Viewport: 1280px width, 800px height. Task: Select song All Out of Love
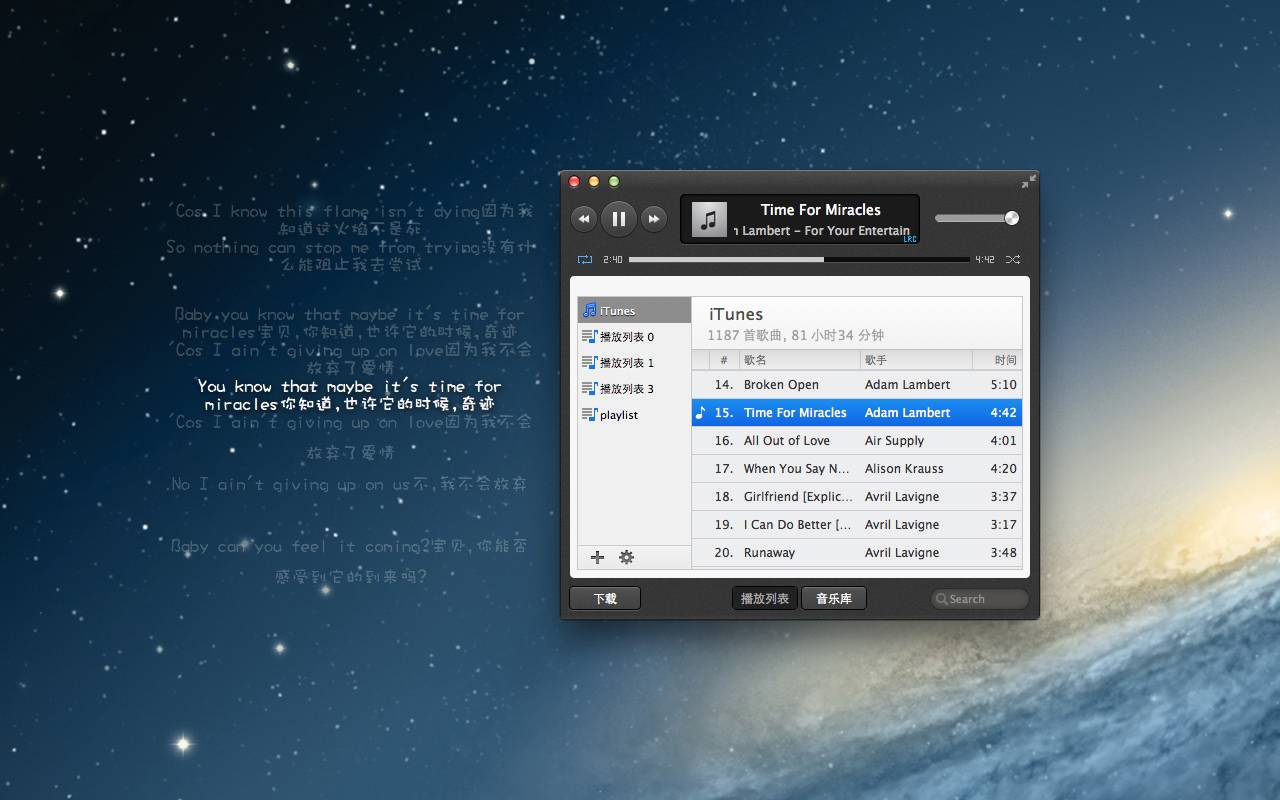tap(857, 440)
